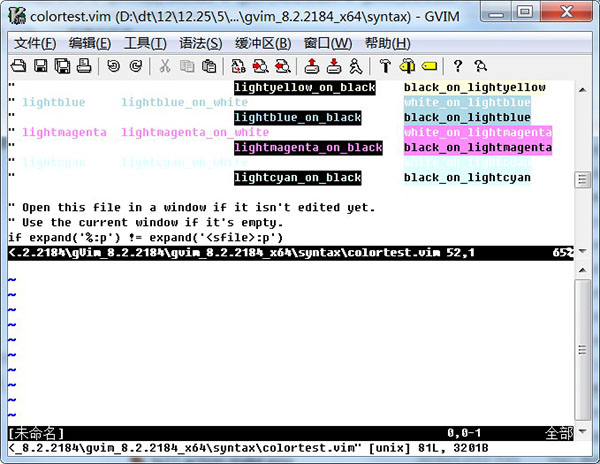Open the 文件(F) menu
The width and height of the screenshot is (600, 464).
35,43
